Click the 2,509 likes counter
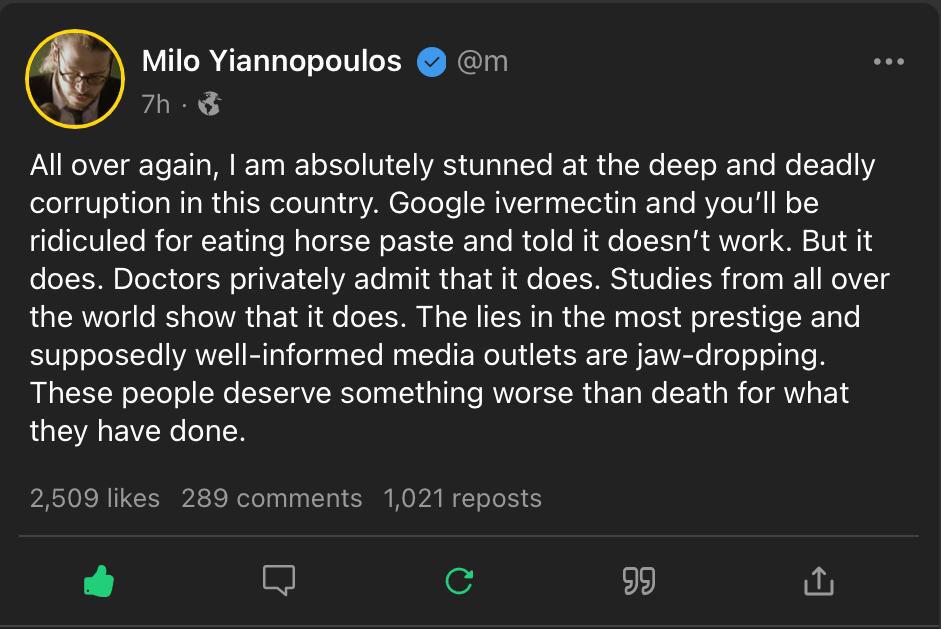The height and width of the screenshot is (629, 941). pyautogui.click(x=95, y=498)
